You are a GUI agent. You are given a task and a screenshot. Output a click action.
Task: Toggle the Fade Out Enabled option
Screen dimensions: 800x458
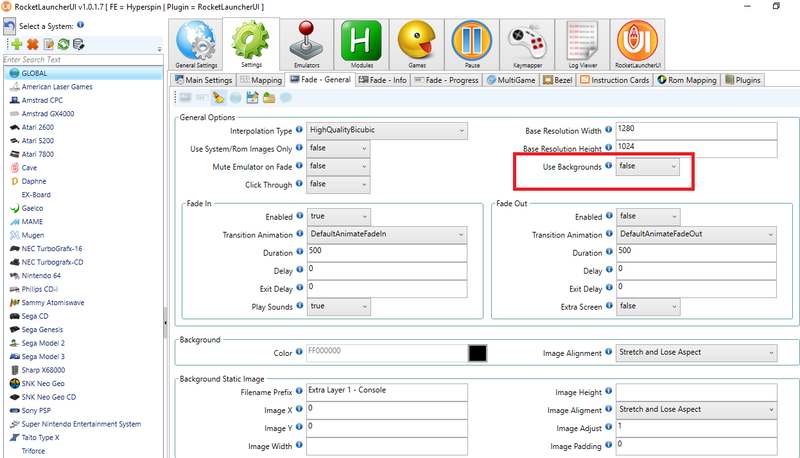pos(648,216)
